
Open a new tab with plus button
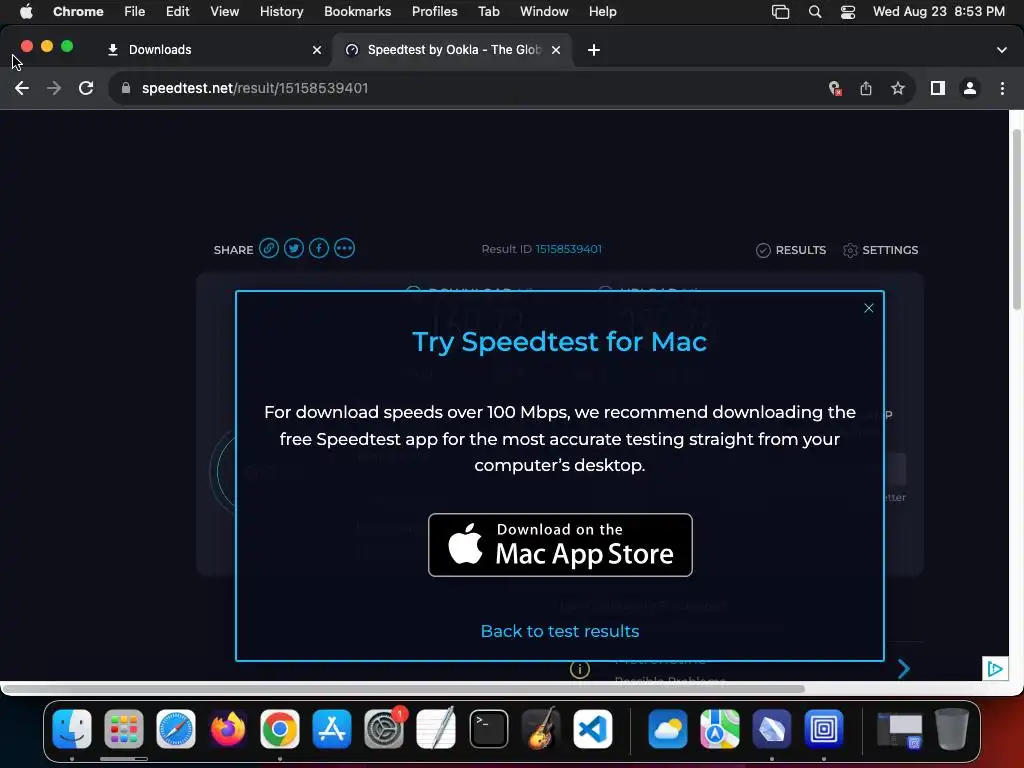pyautogui.click(x=594, y=50)
